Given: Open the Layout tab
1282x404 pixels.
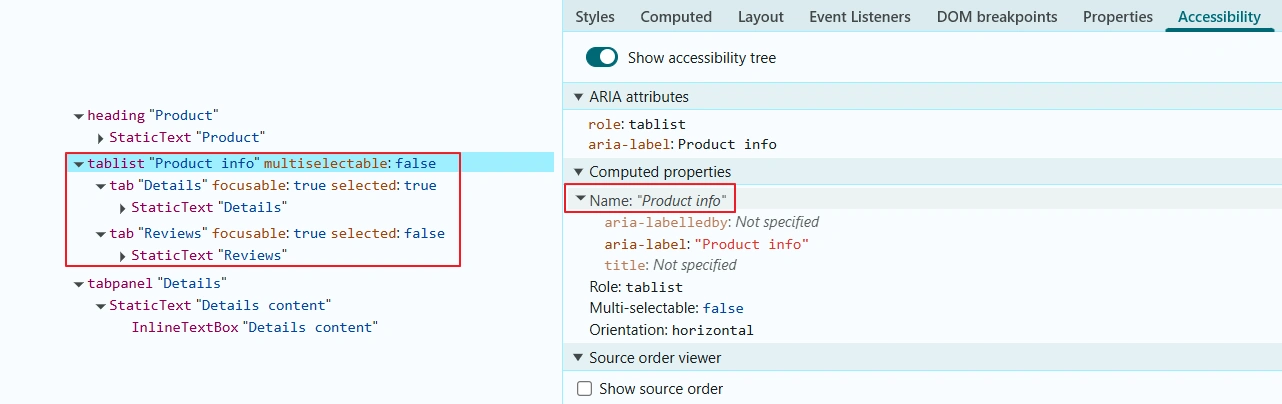Looking at the screenshot, I should [761, 17].
